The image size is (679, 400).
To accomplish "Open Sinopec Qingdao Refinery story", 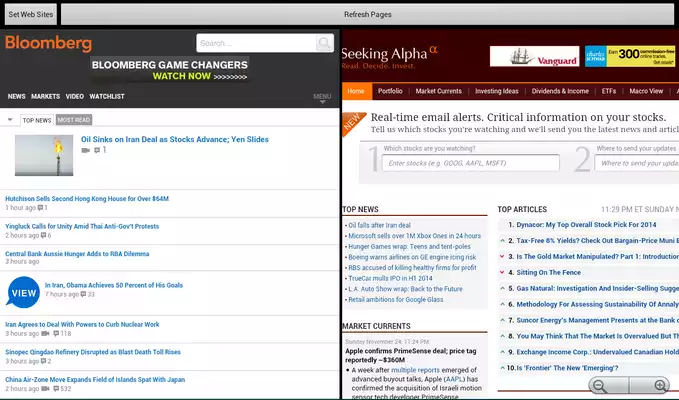I will 93,352.
